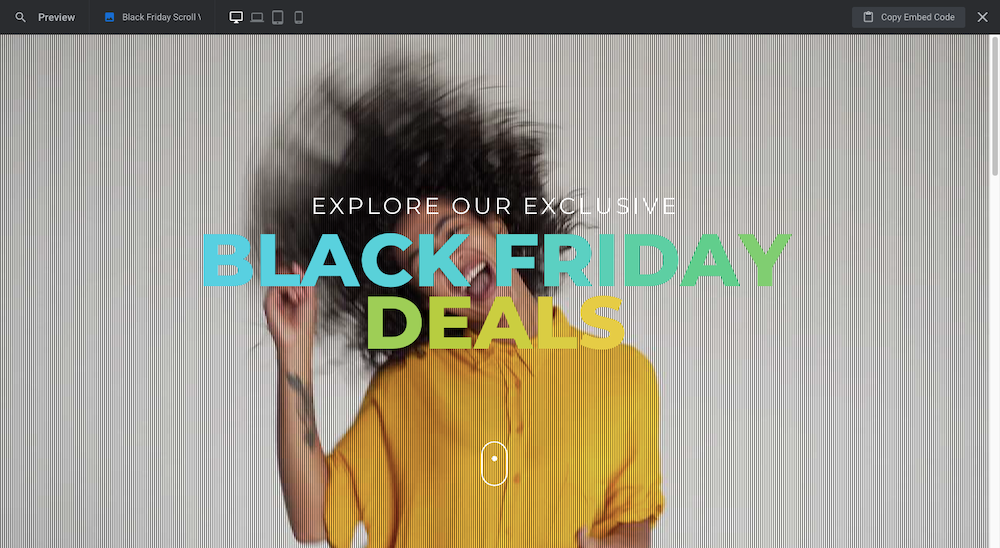Click the BLACK FRIDAY gradient heading
Screen dimensions: 1000x548
pyautogui.click(x=497, y=260)
